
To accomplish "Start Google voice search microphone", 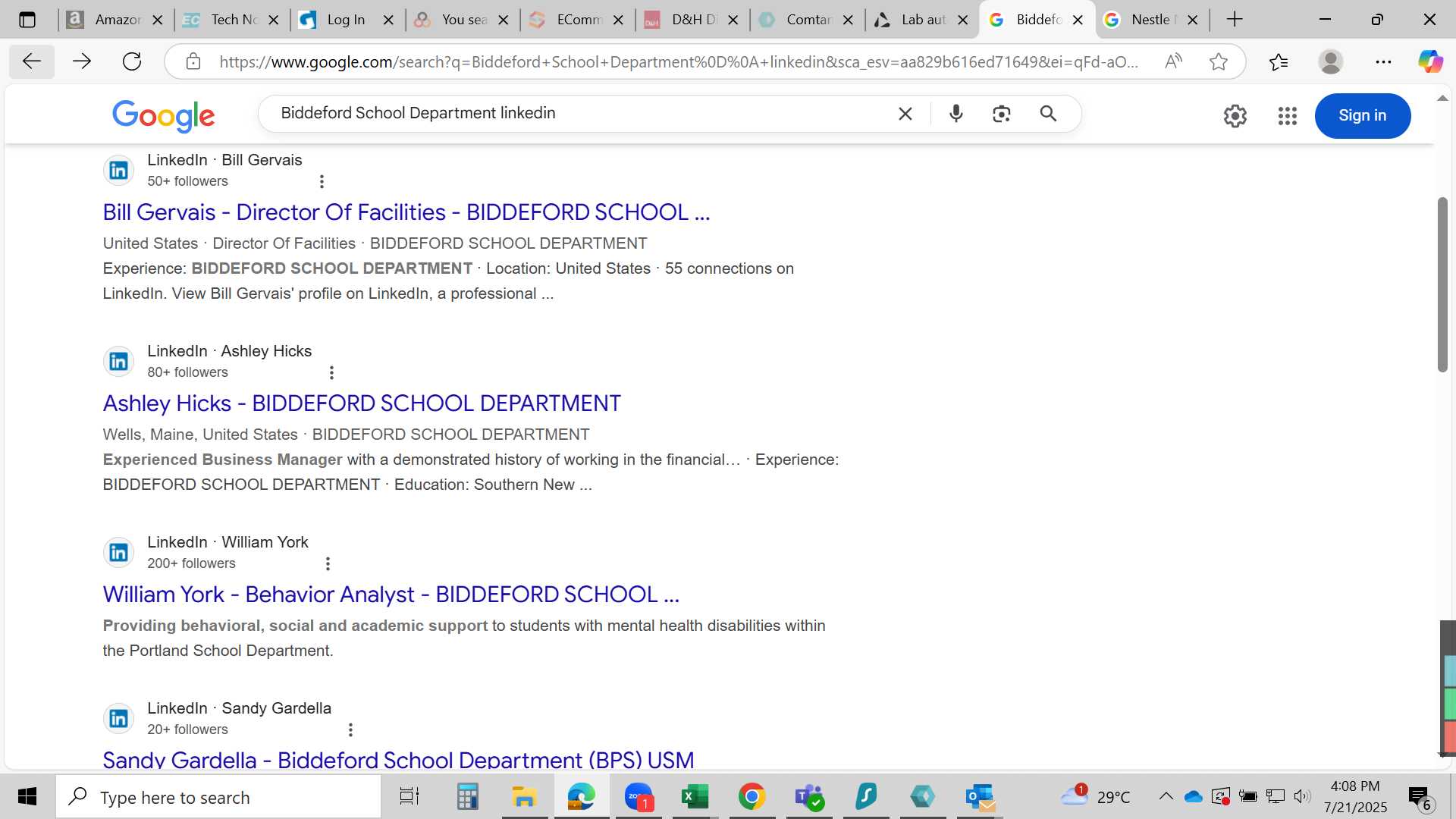I will click(x=956, y=114).
